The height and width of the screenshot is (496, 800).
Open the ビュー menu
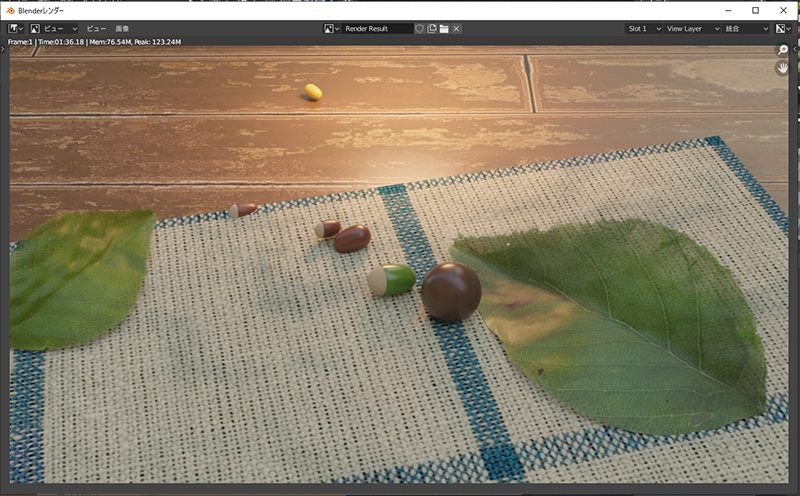pyautogui.click(x=96, y=29)
